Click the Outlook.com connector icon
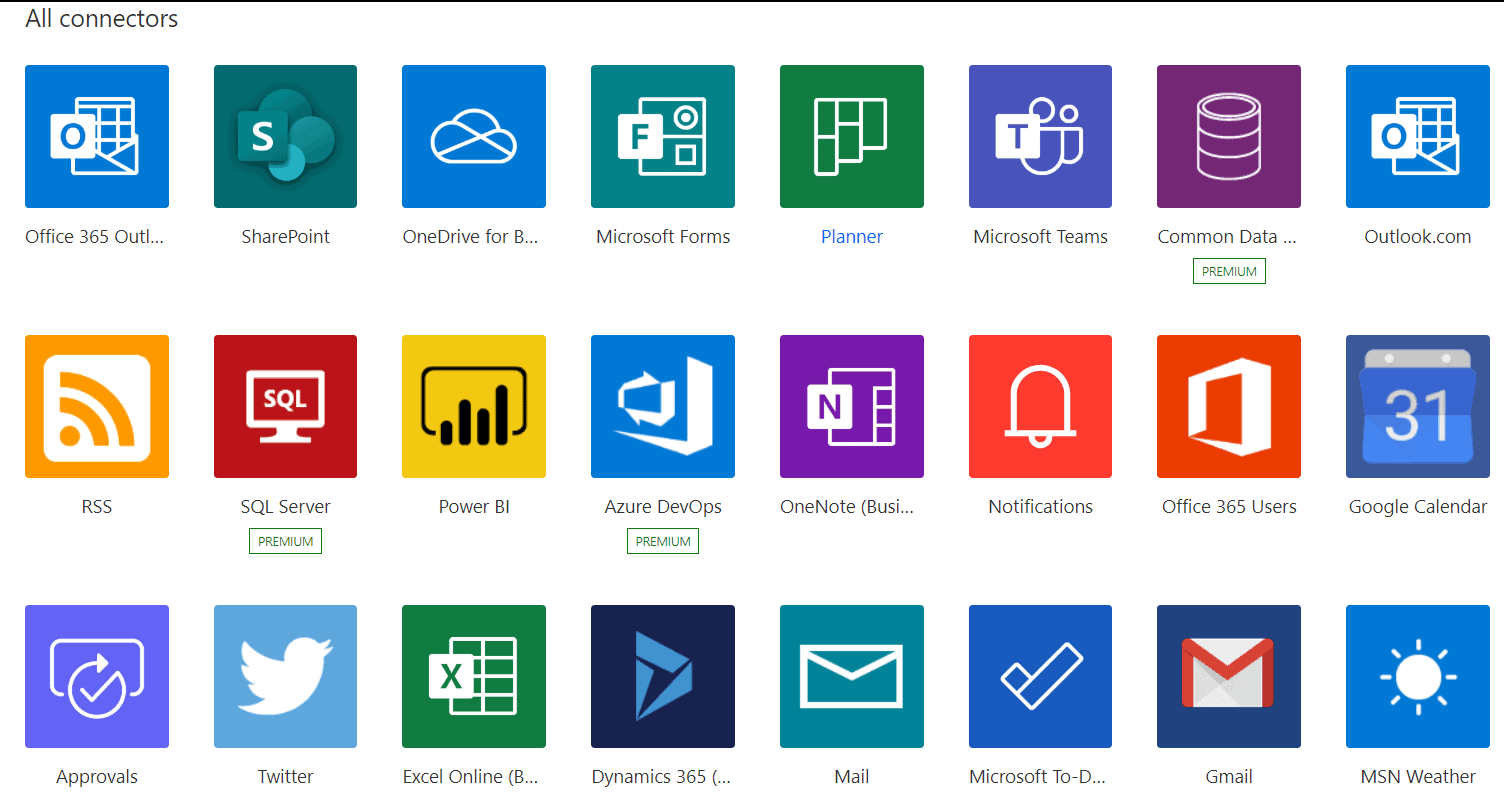The width and height of the screenshot is (1504, 794). (1417, 136)
